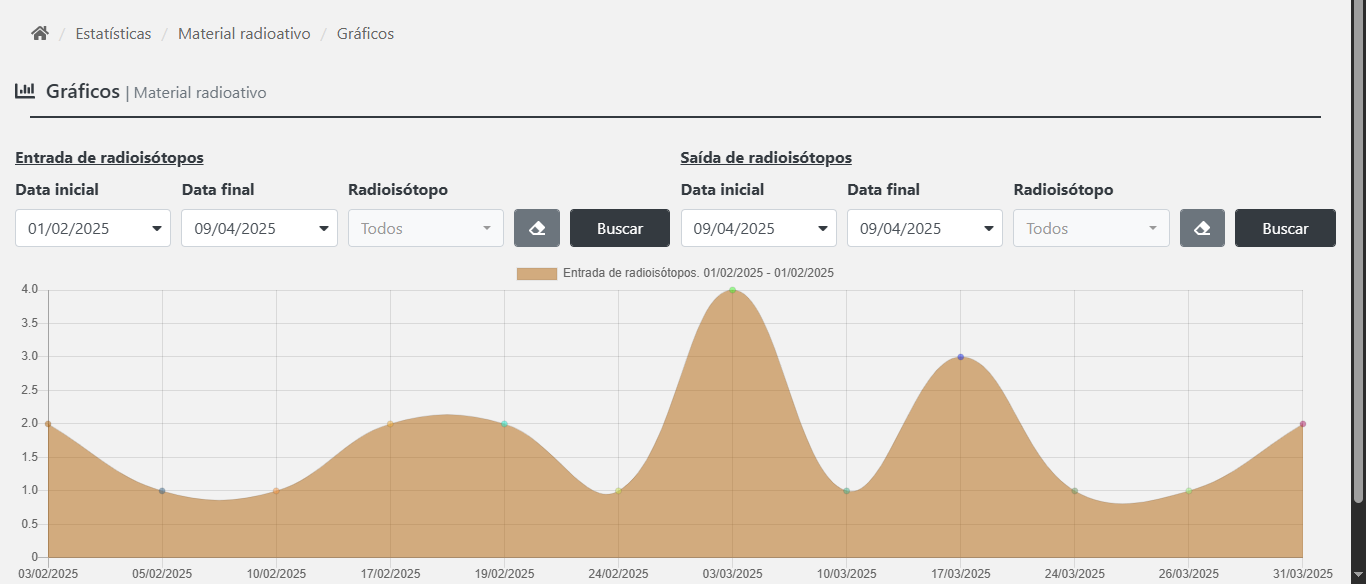Click the bar chart icon beside Gráficos title
1366x584 pixels.
pos(24,90)
